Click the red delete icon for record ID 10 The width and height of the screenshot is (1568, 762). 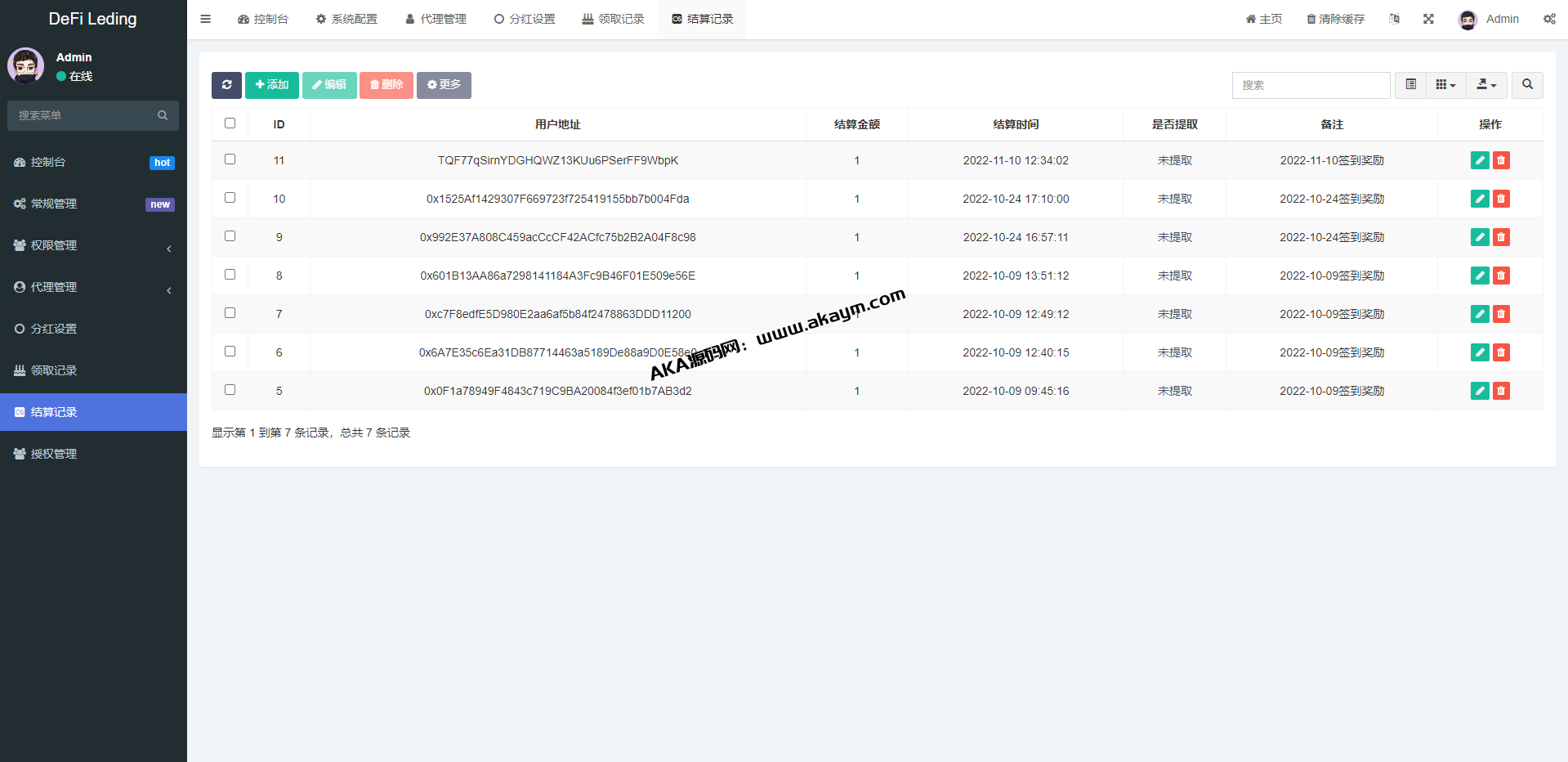(x=1501, y=199)
